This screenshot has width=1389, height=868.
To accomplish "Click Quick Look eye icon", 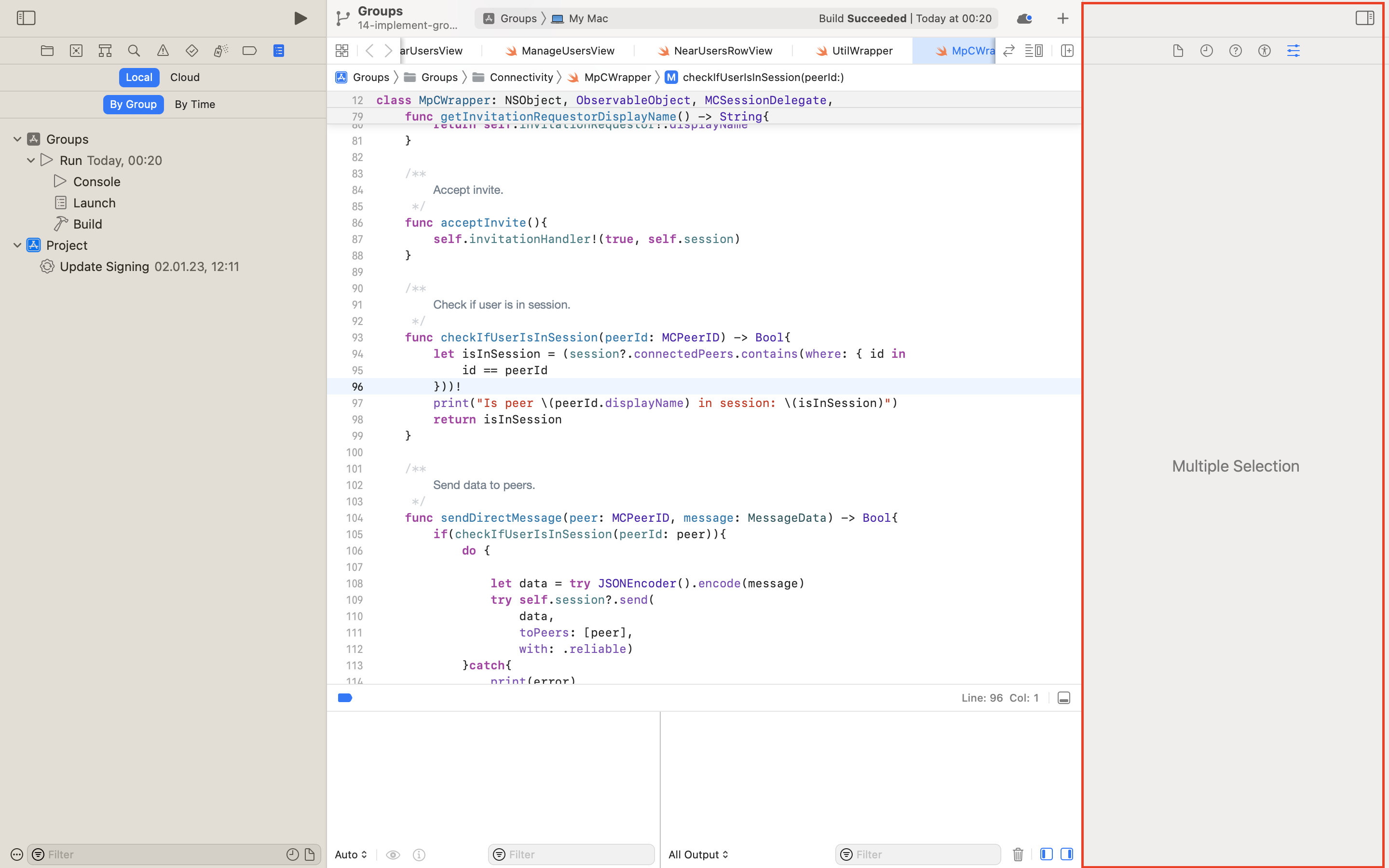I will (x=393, y=854).
